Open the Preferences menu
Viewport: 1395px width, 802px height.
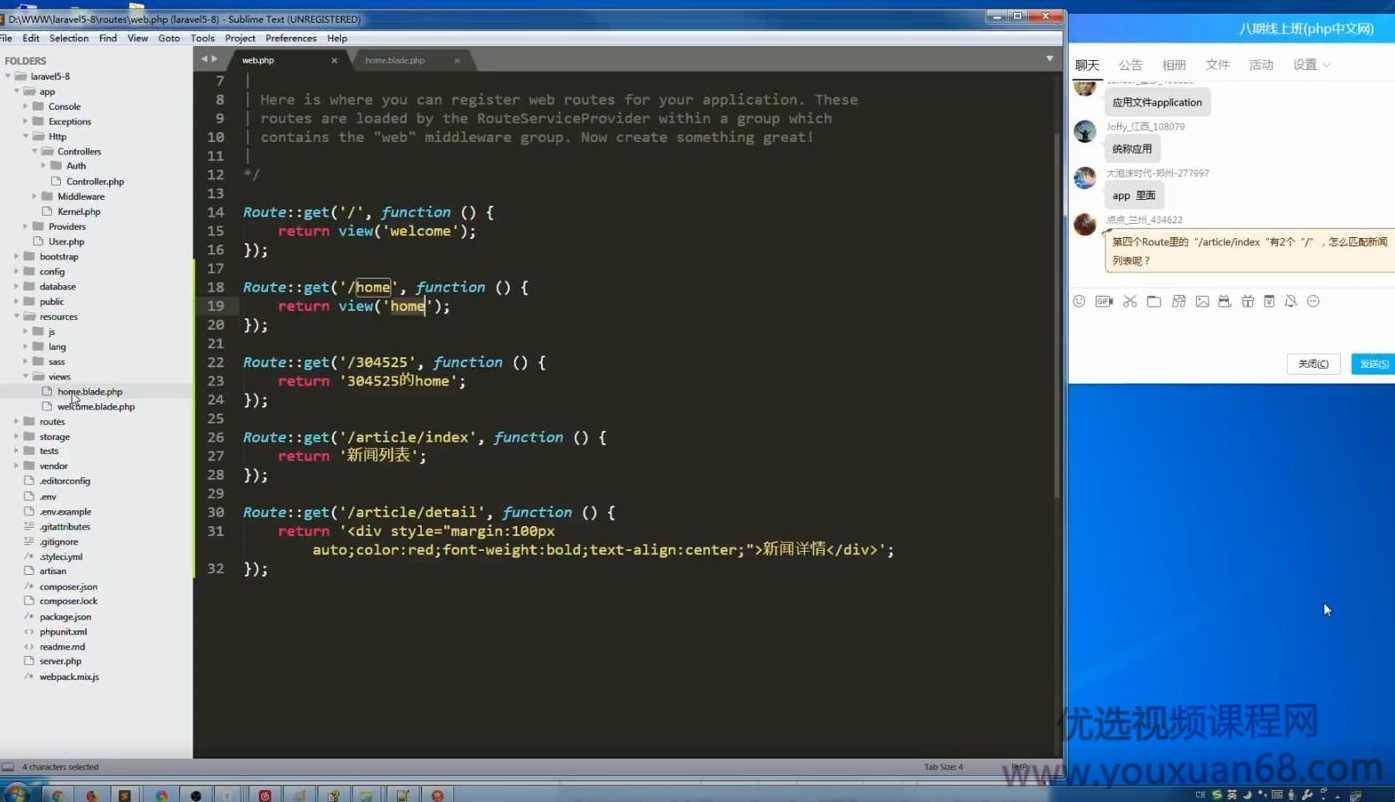pos(290,38)
